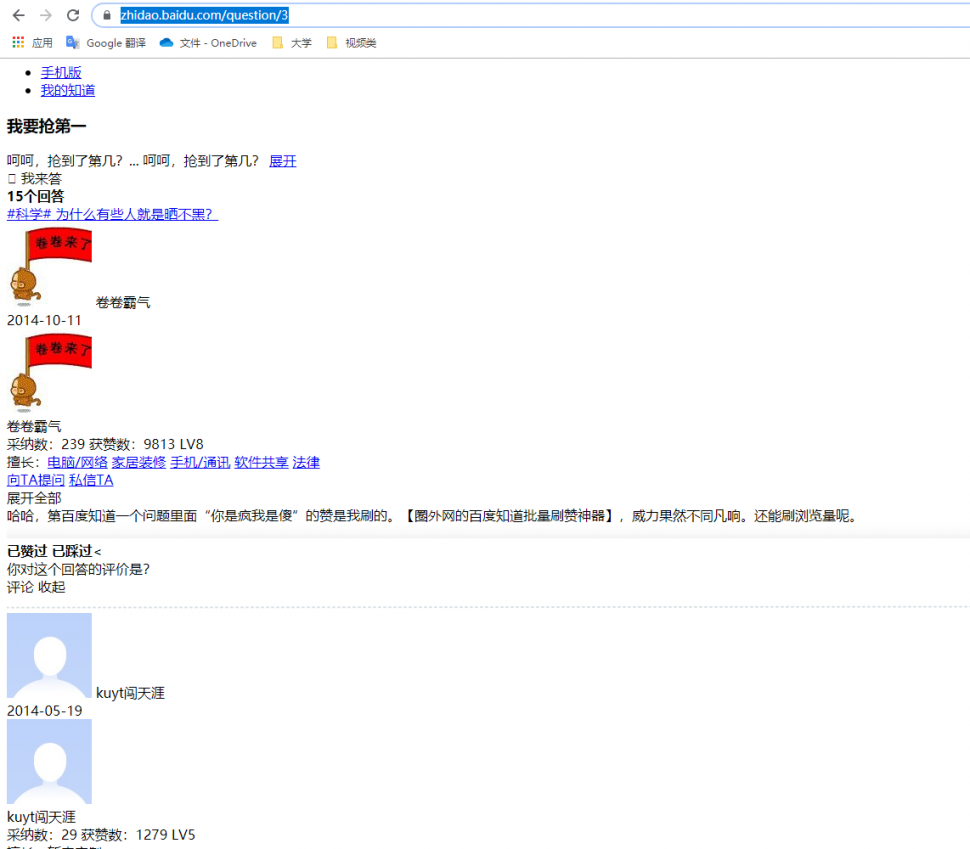Image resolution: width=970 pixels, height=849 pixels.
Task: Open the #科学# 晒不黑 topic link
Action: [x=112, y=214]
